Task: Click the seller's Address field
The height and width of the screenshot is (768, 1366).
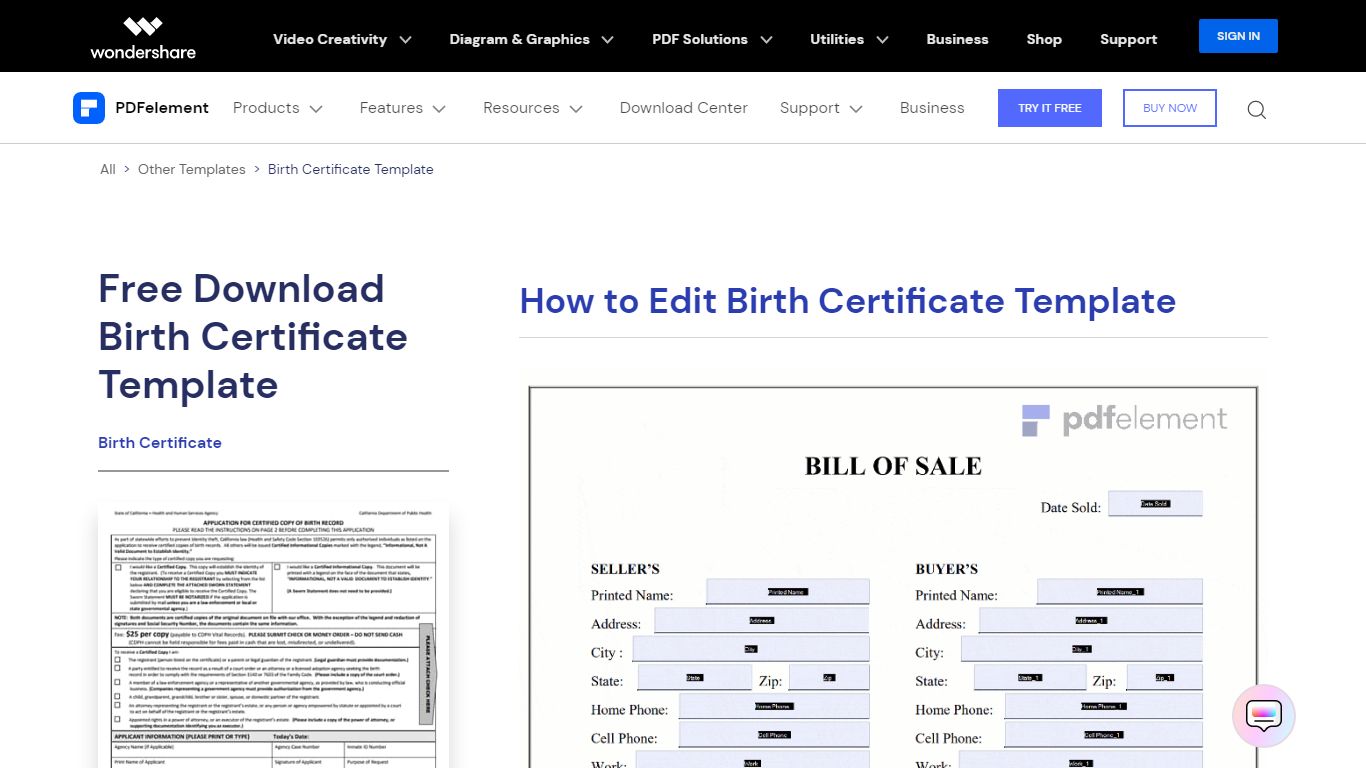Action: tap(762, 621)
